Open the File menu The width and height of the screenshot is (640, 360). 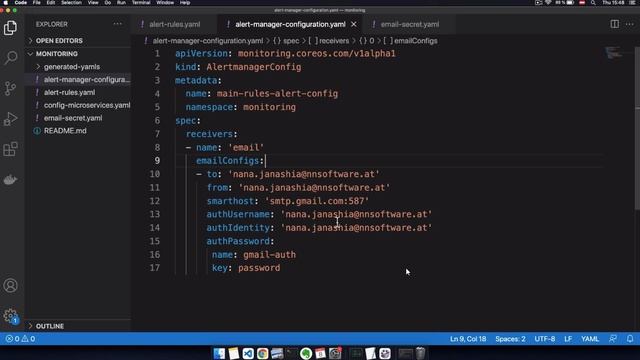[x=36, y=2]
